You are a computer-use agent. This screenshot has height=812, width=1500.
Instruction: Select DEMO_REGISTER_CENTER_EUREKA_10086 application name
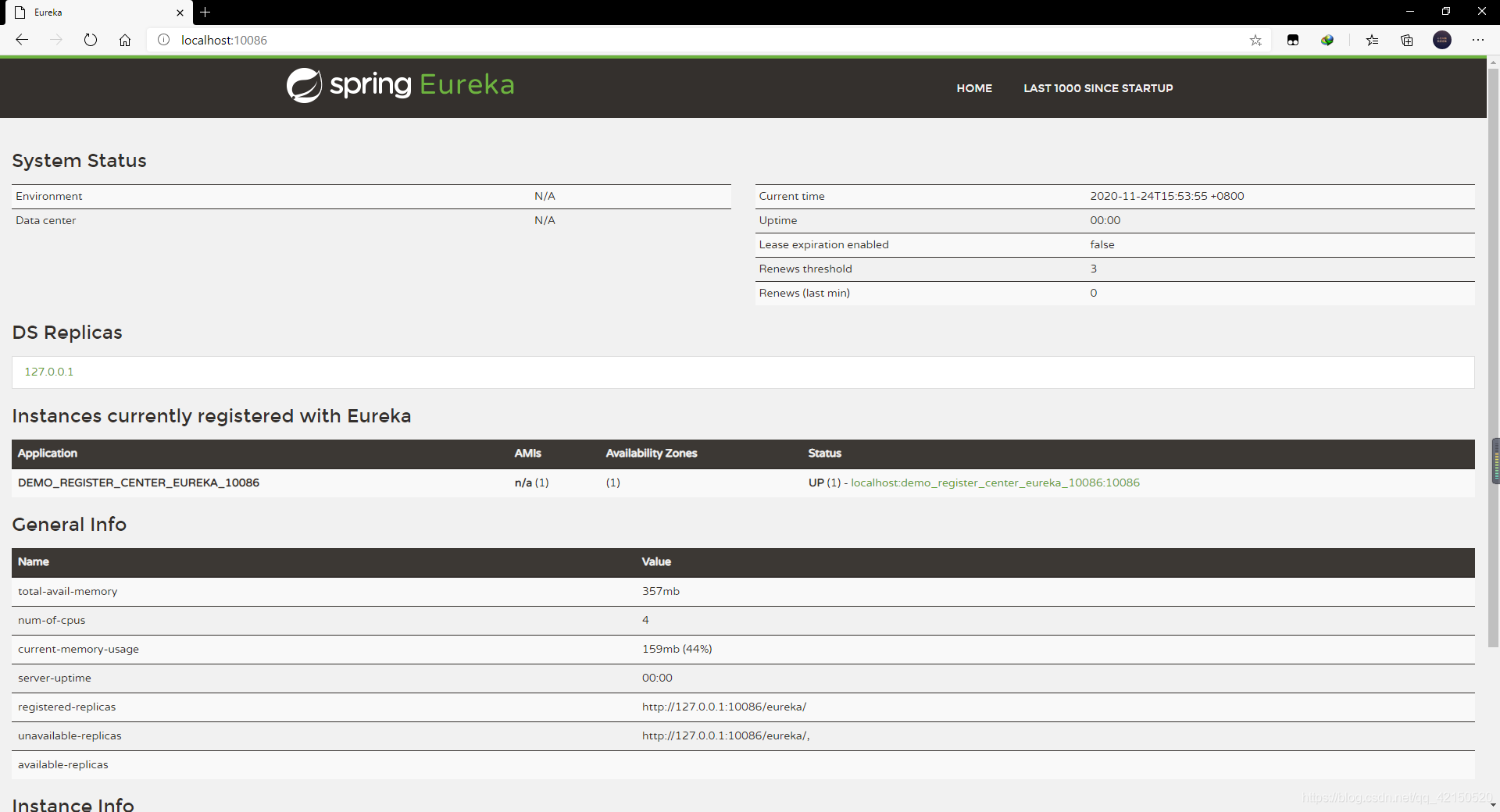[x=139, y=483]
